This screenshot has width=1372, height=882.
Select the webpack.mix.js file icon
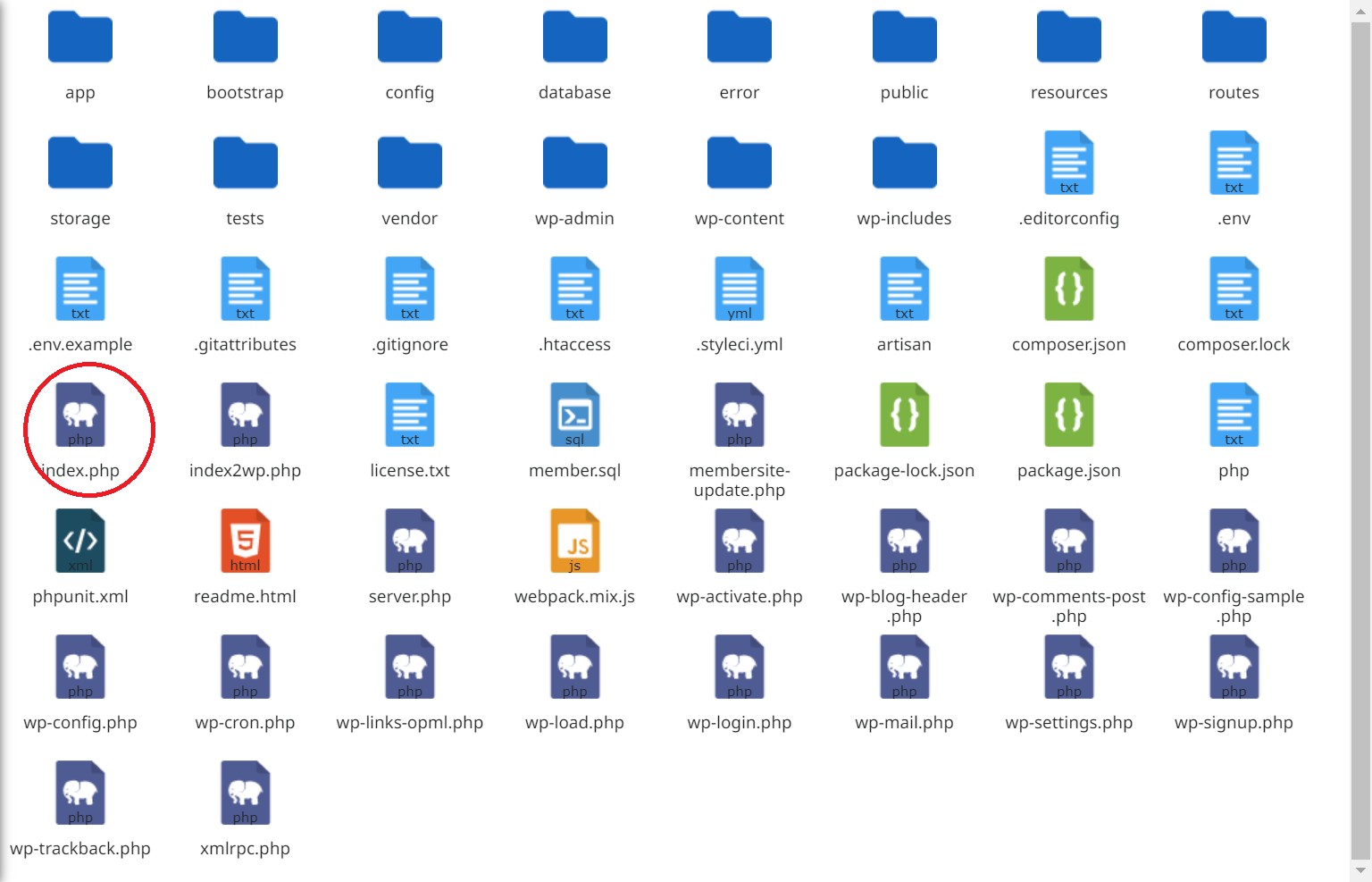click(x=574, y=541)
